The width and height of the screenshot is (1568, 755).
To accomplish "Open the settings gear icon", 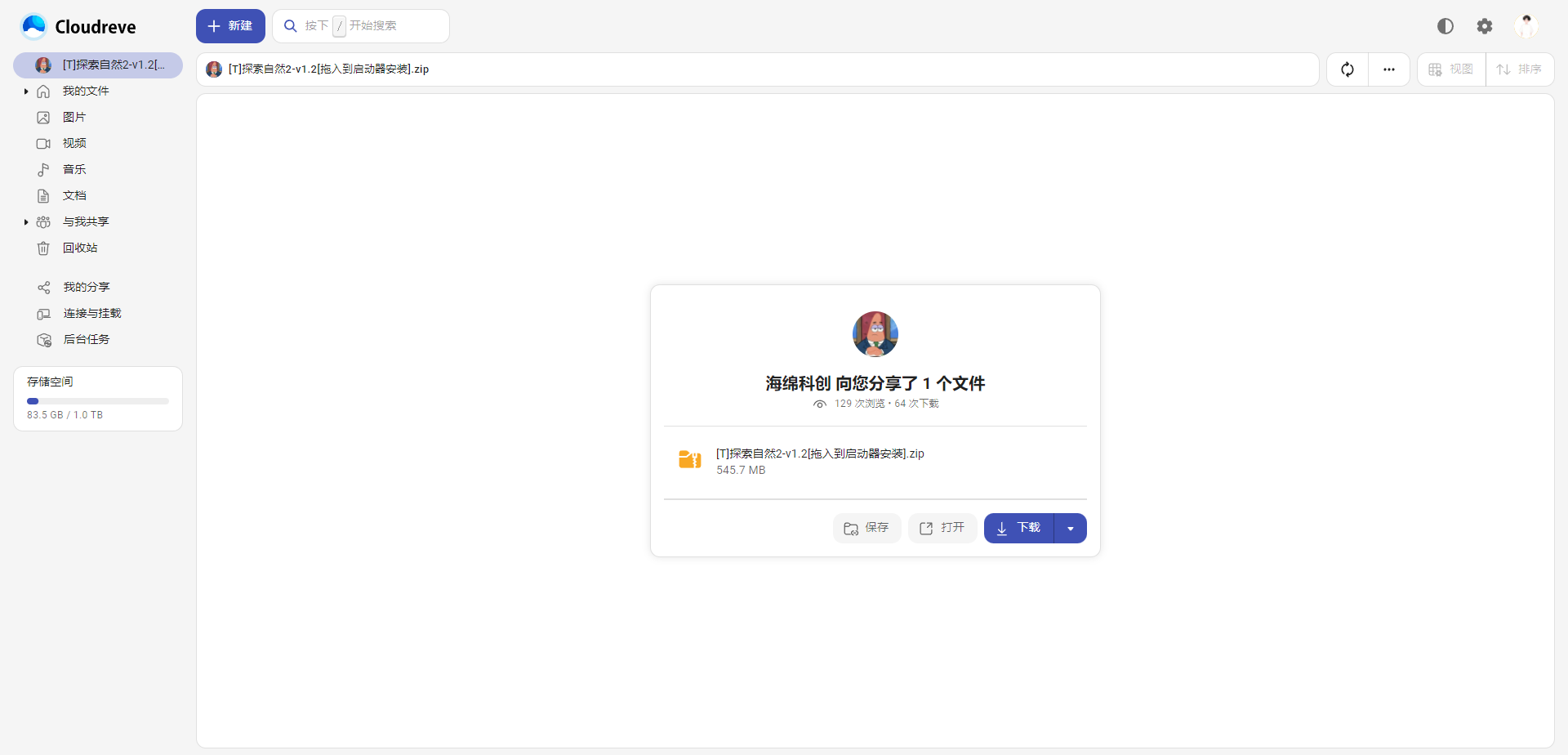I will click(x=1484, y=26).
